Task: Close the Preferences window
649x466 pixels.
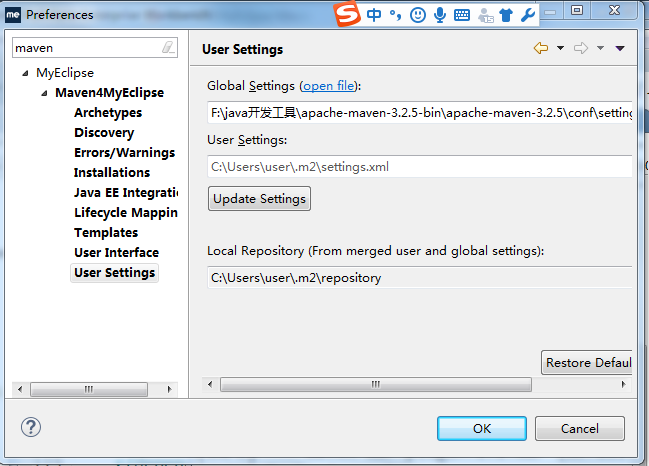Action: click(x=614, y=10)
